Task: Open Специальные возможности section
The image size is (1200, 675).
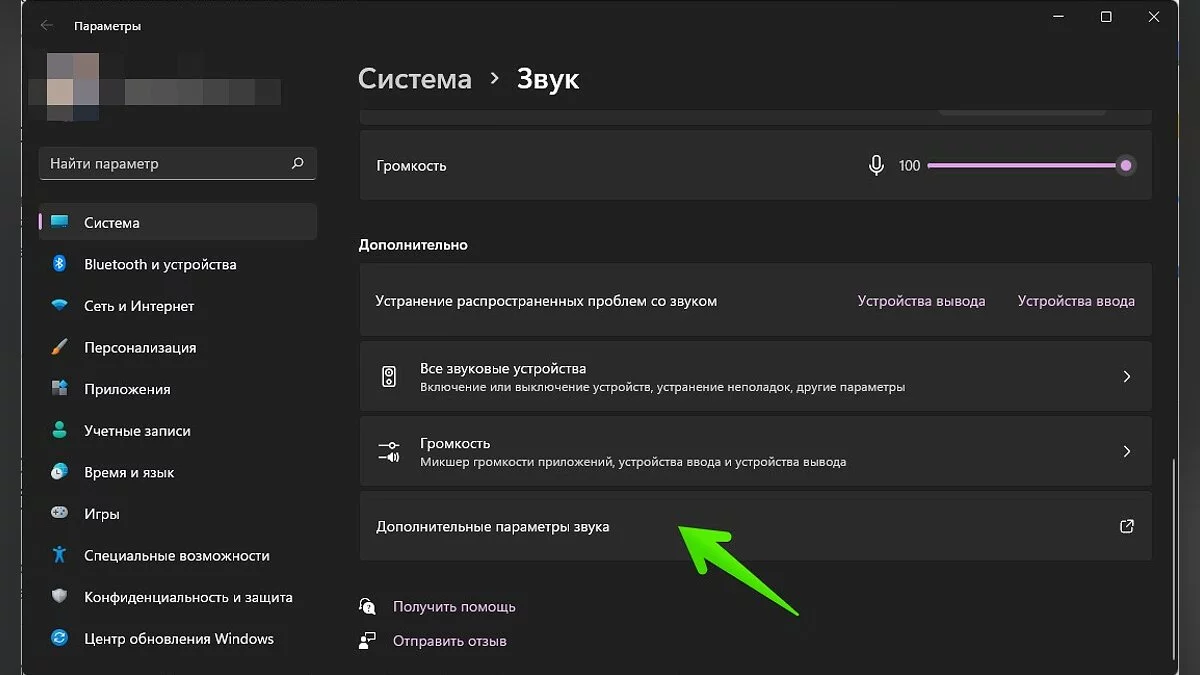Action: [x=176, y=556]
